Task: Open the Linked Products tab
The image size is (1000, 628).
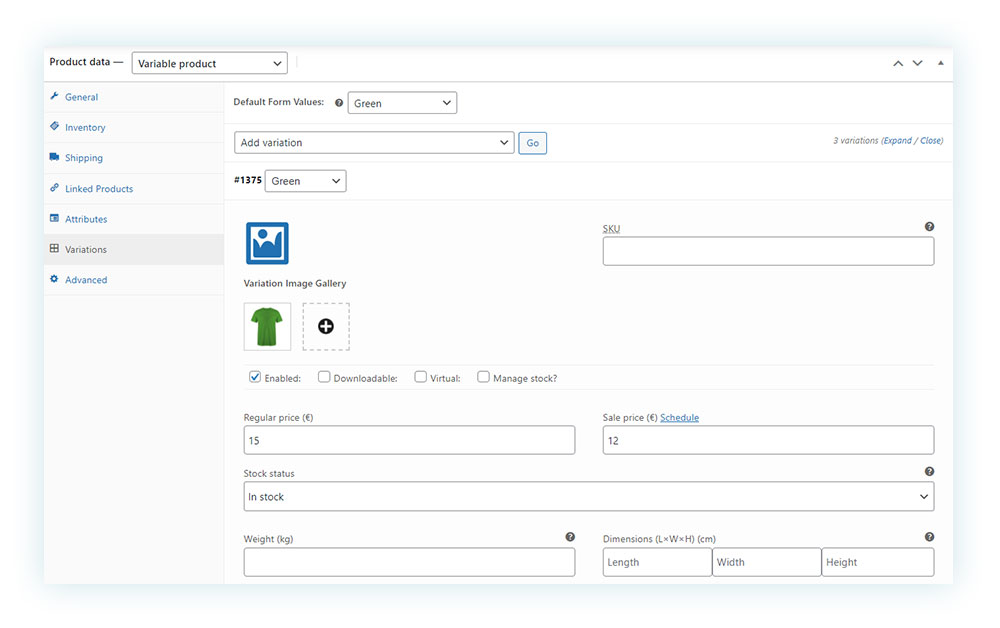Action: (134, 189)
